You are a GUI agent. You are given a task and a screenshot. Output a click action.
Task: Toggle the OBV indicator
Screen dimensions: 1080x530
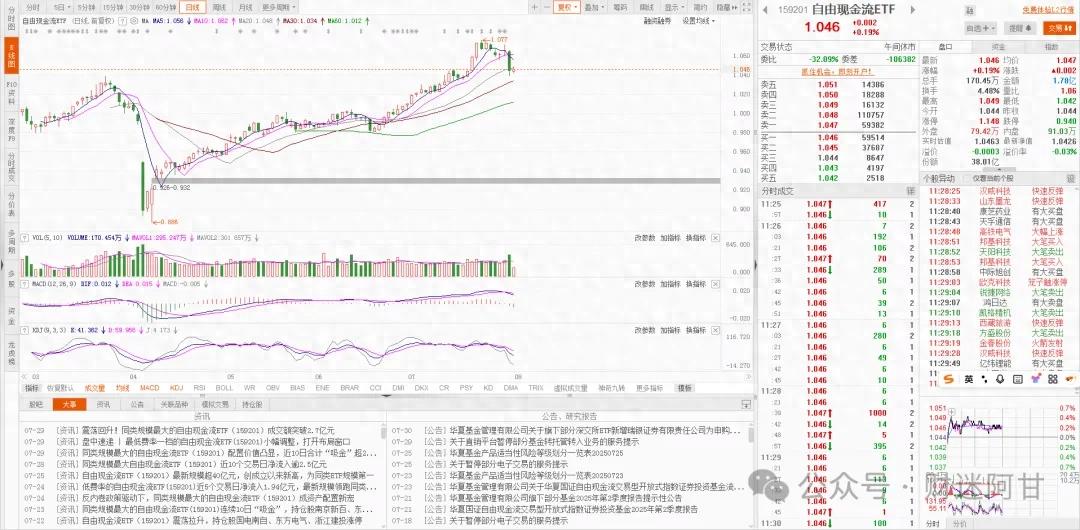point(273,388)
